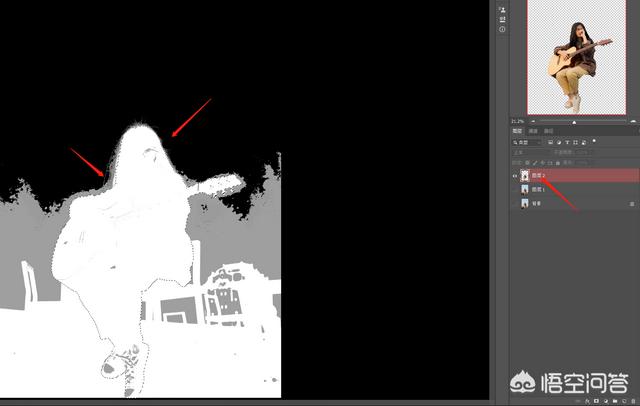Switch to the Paths tab

tap(548, 131)
